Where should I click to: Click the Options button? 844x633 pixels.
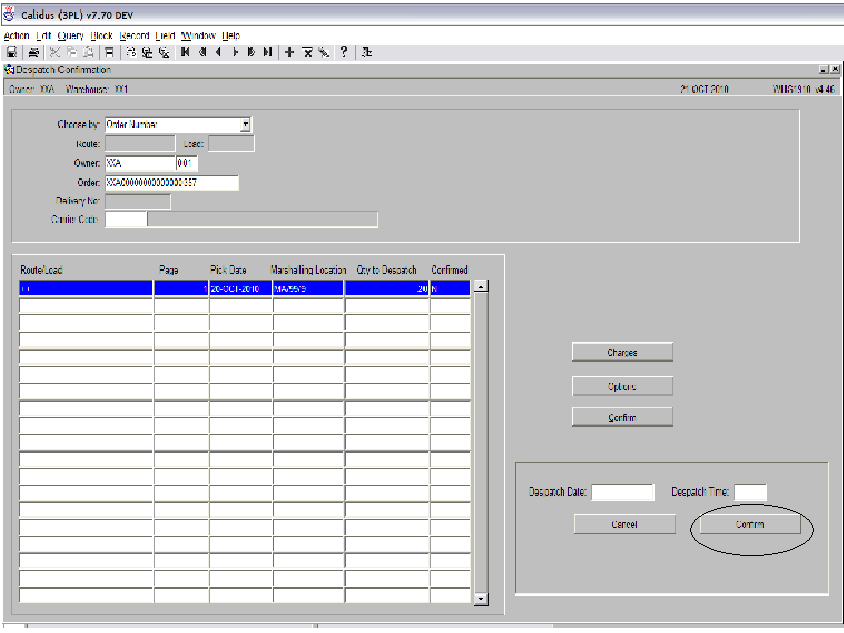(622, 386)
